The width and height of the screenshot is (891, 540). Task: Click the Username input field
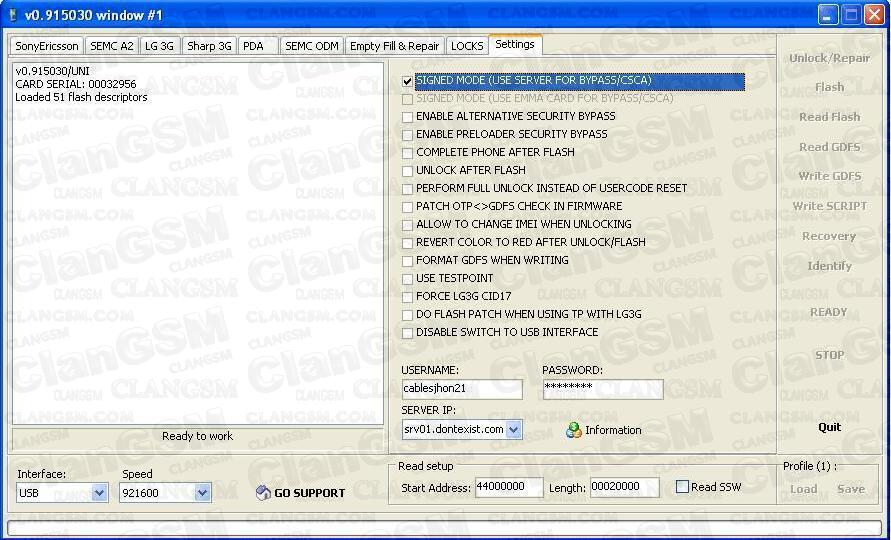click(x=461, y=389)
